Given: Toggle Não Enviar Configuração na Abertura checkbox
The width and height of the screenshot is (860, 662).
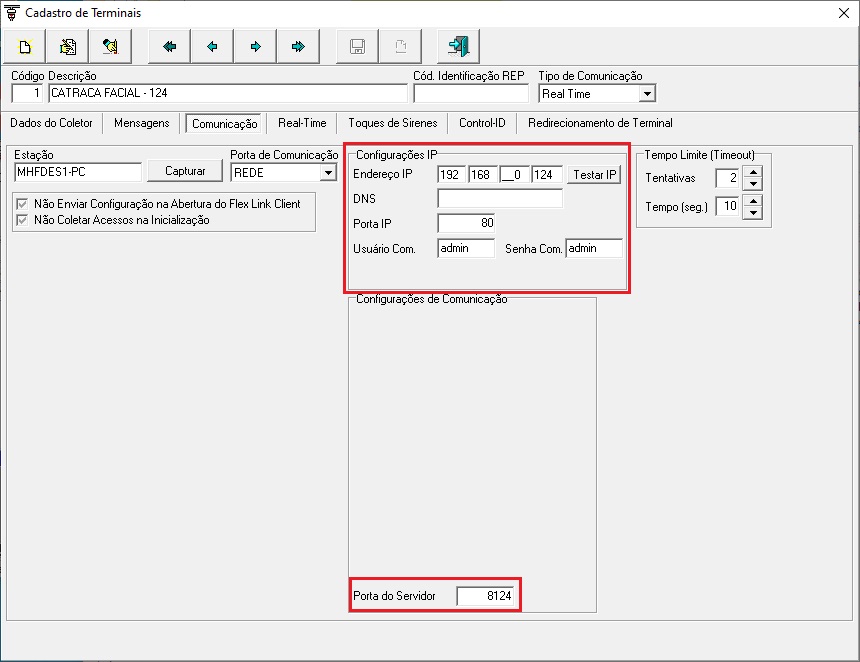Looking at the screenshot, I should tap(22, 204).
